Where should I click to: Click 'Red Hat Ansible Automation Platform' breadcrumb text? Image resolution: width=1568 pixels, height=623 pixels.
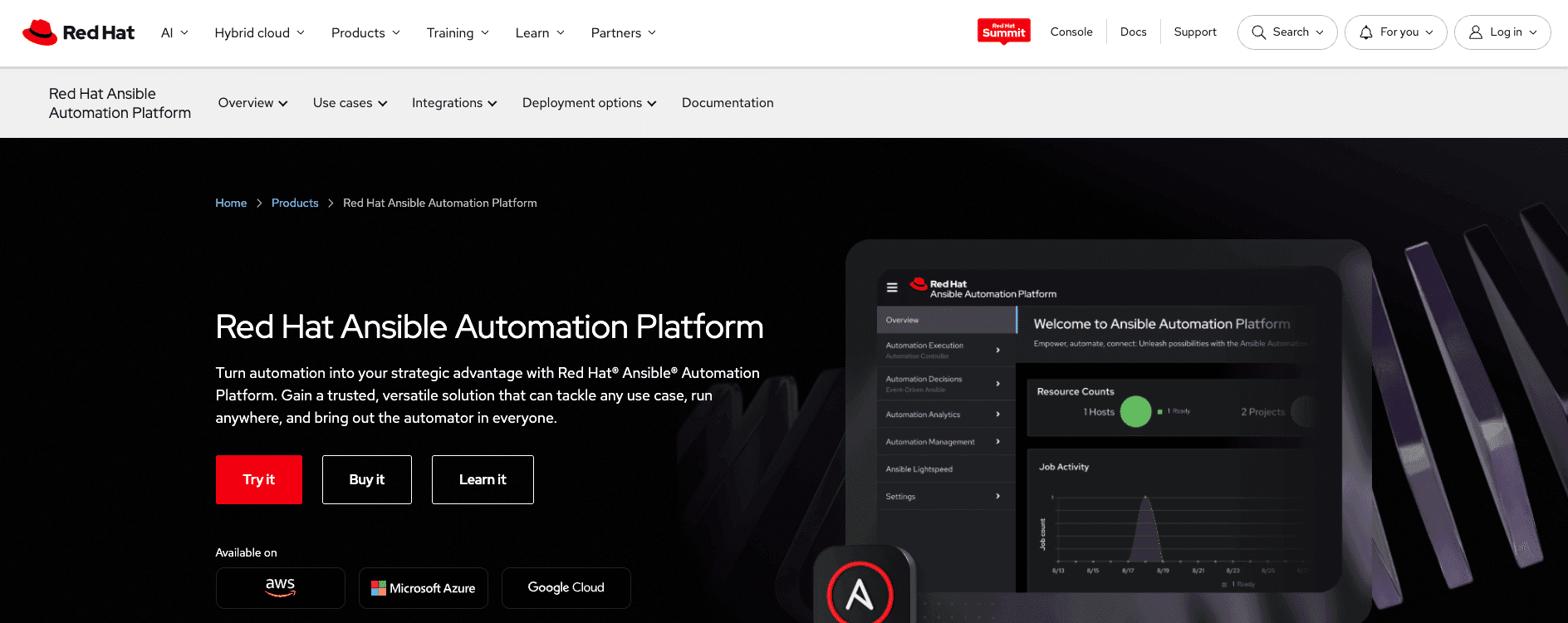(440, 203)
